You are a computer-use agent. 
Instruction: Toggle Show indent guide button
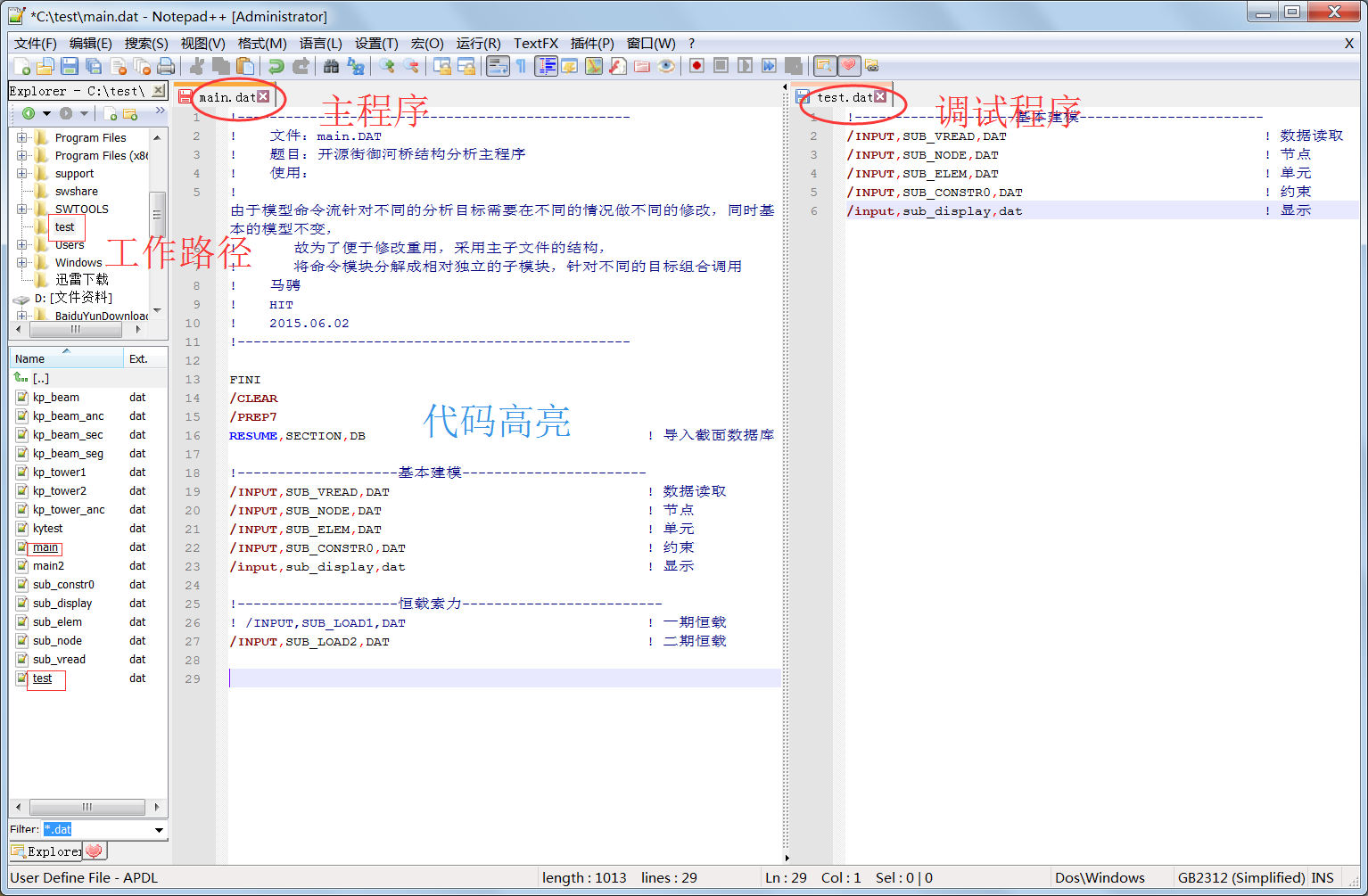point(546,66)
